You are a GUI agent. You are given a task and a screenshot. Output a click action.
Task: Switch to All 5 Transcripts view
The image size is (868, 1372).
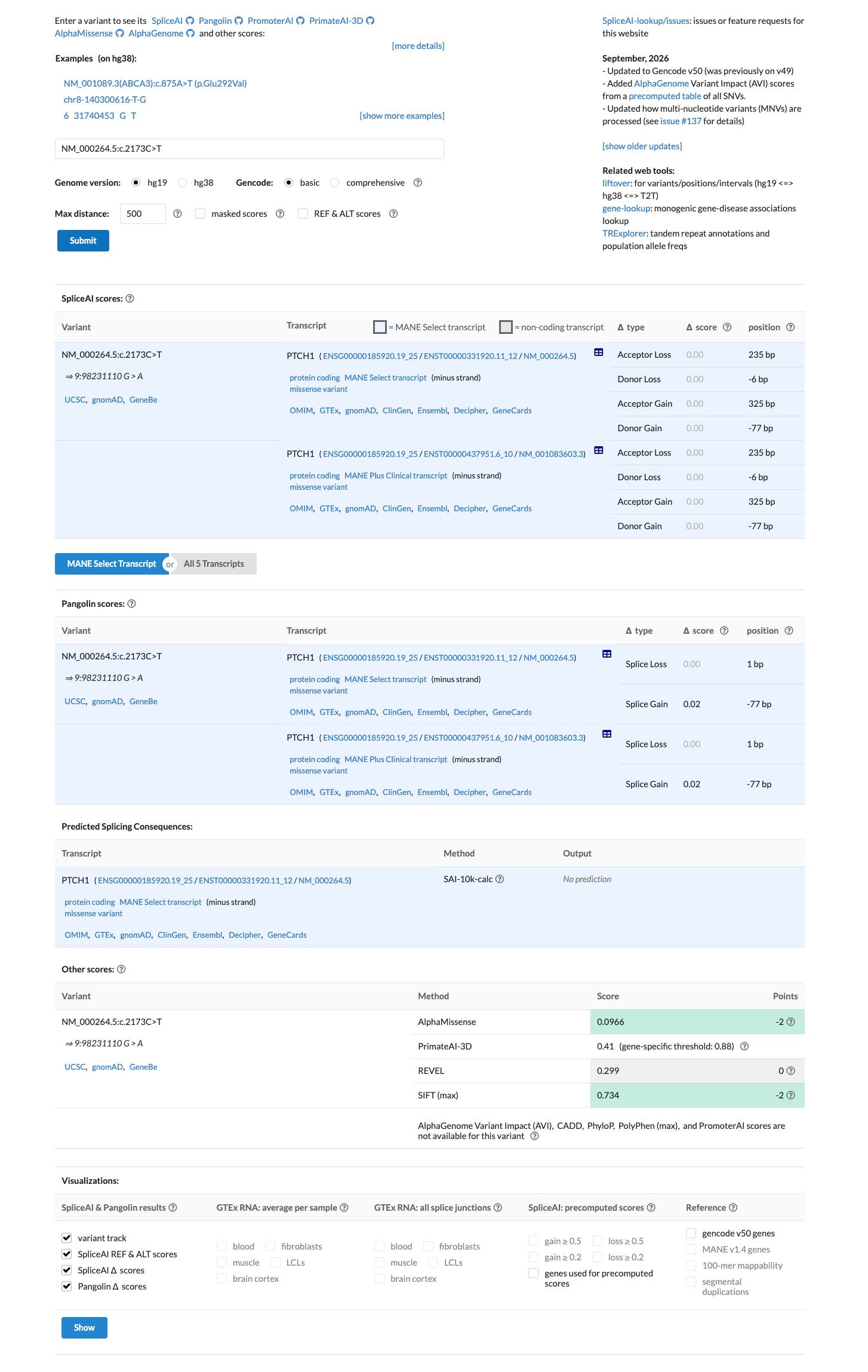[x=214, y=564]
